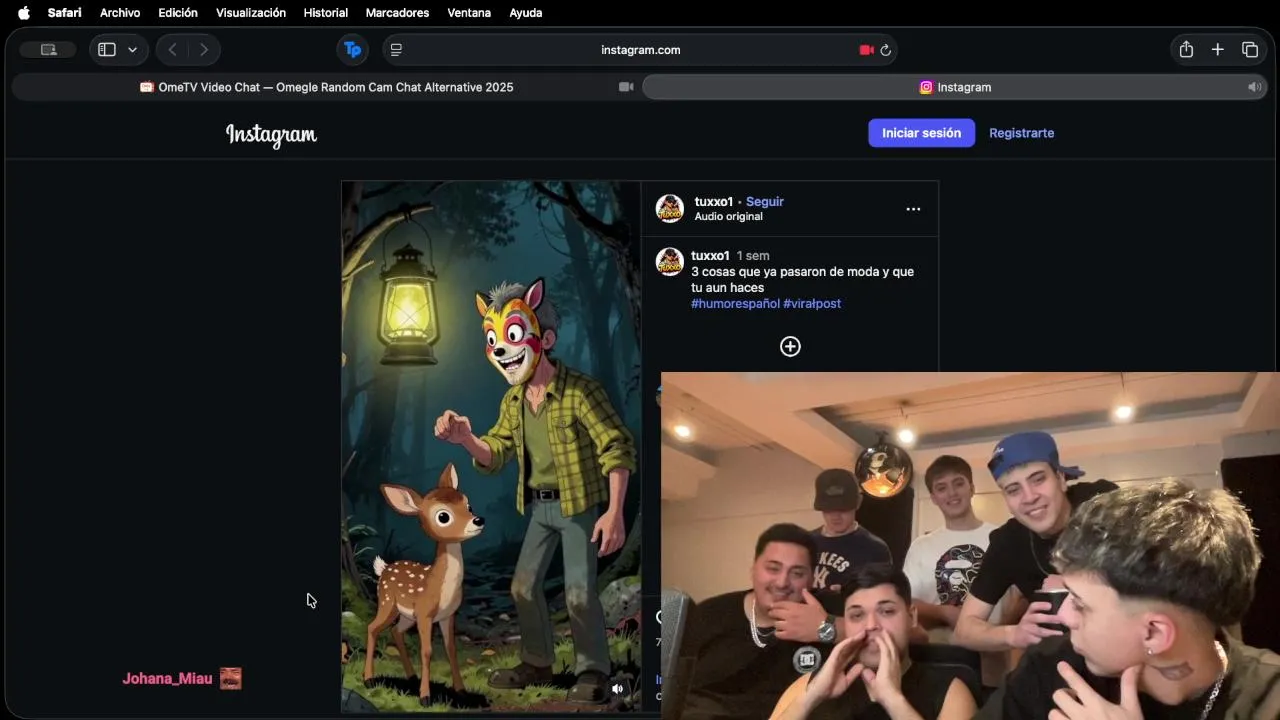Open the post options three-dot menu
Screen dimensions: 1280x720
(x=913, y=209)
